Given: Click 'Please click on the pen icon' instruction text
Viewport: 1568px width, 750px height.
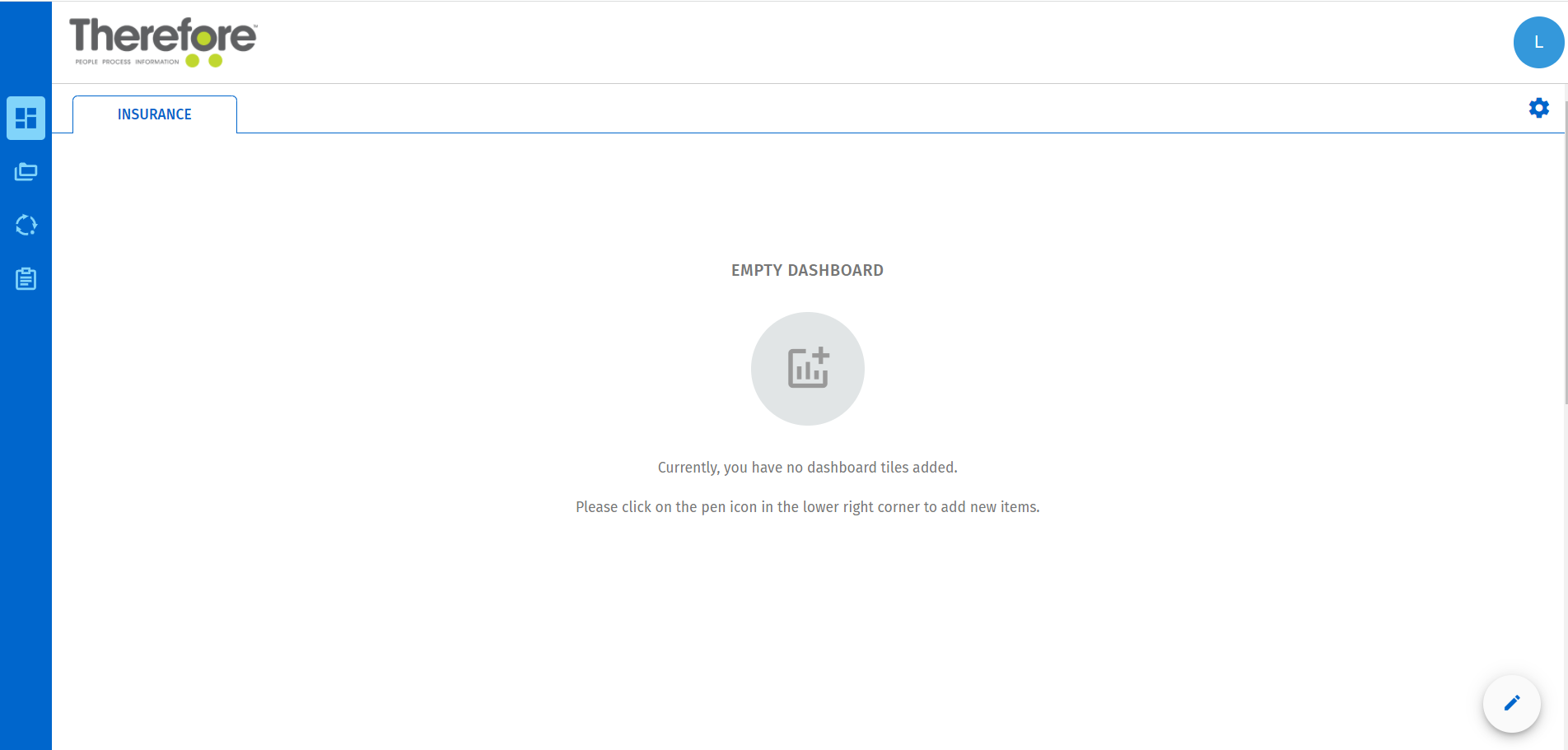Looking at the screenshot, I should point(807,507).
